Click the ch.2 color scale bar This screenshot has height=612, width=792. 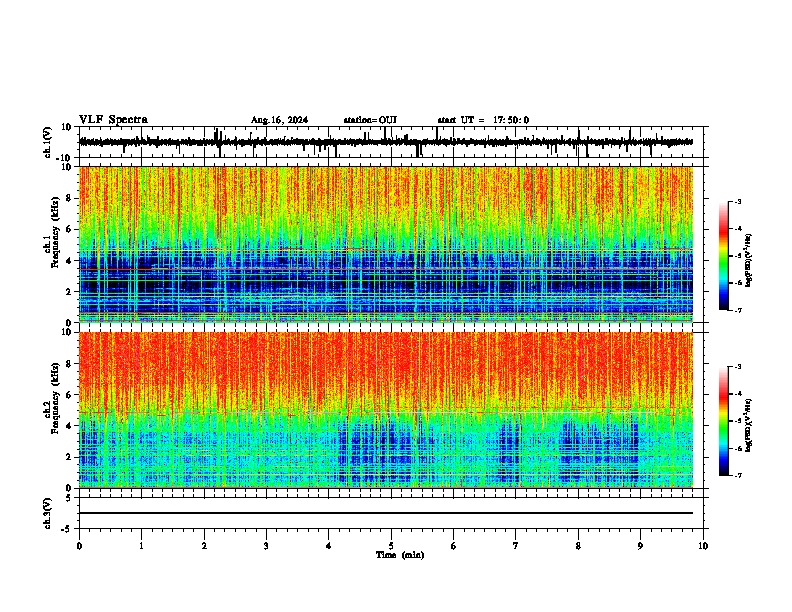[x=724, y=421]
